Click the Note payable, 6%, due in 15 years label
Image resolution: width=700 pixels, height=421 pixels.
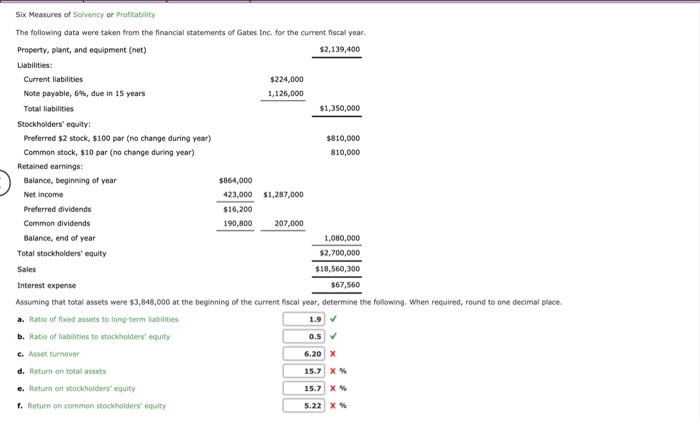point(84,94)
